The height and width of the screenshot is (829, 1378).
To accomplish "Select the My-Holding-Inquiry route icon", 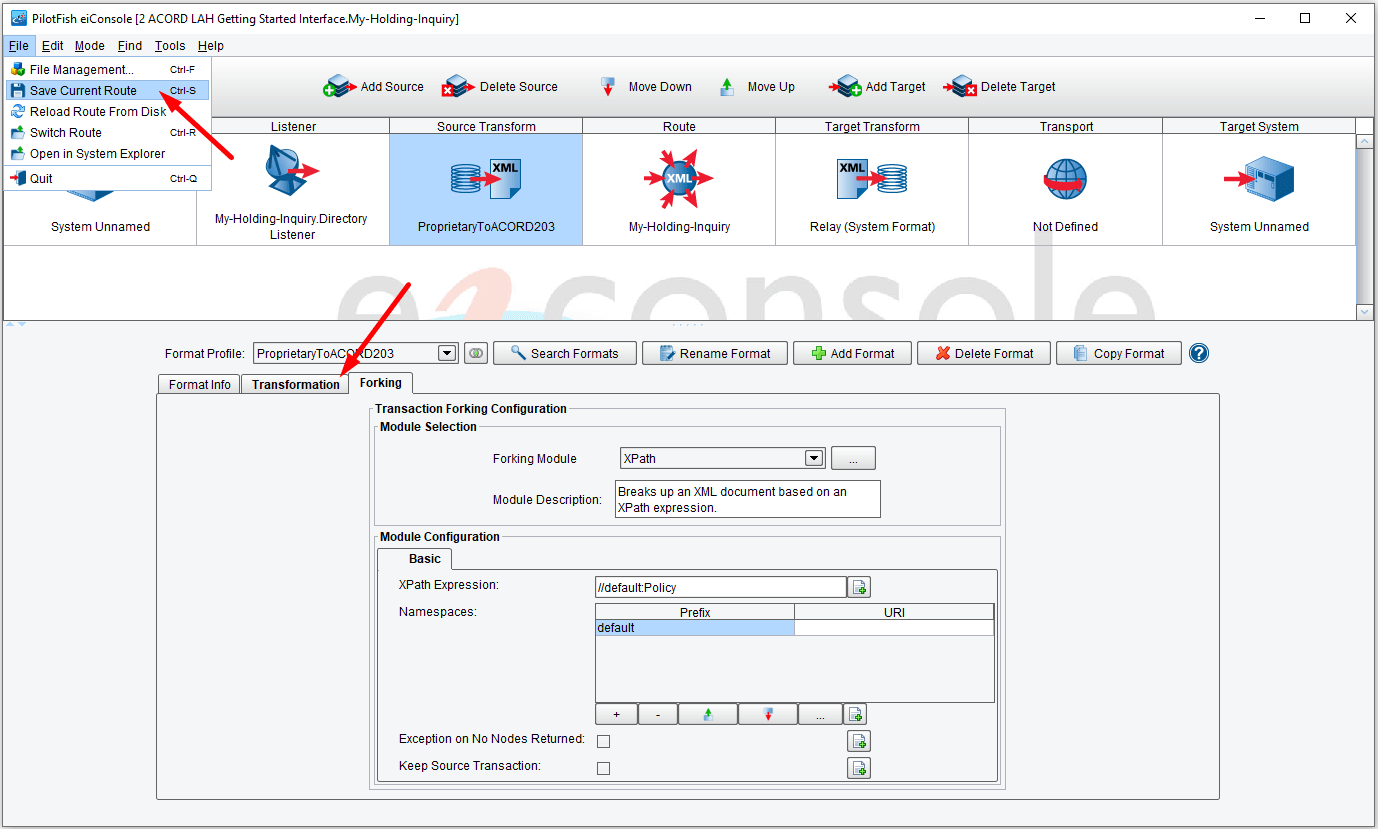I will [679, 178].
